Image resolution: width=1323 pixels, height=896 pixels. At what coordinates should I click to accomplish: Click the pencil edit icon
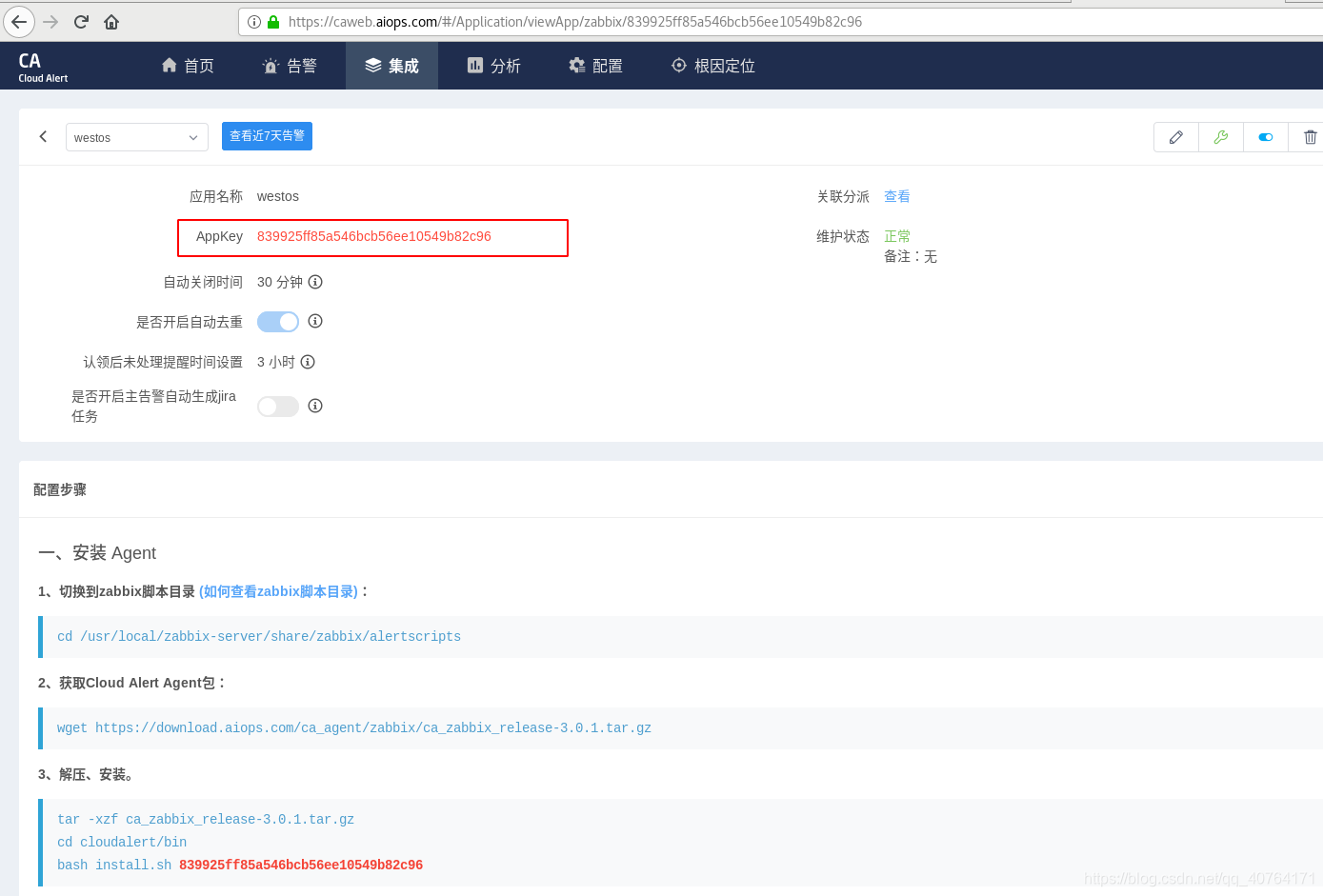click(1176, 137)
